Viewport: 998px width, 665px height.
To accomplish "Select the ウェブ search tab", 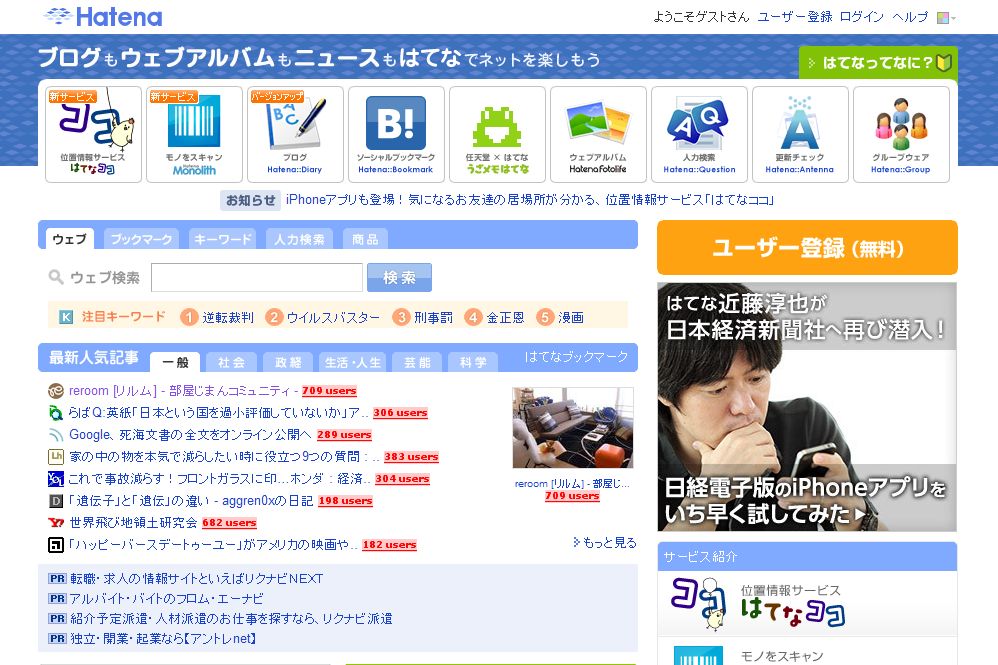I will coord(69,239).
